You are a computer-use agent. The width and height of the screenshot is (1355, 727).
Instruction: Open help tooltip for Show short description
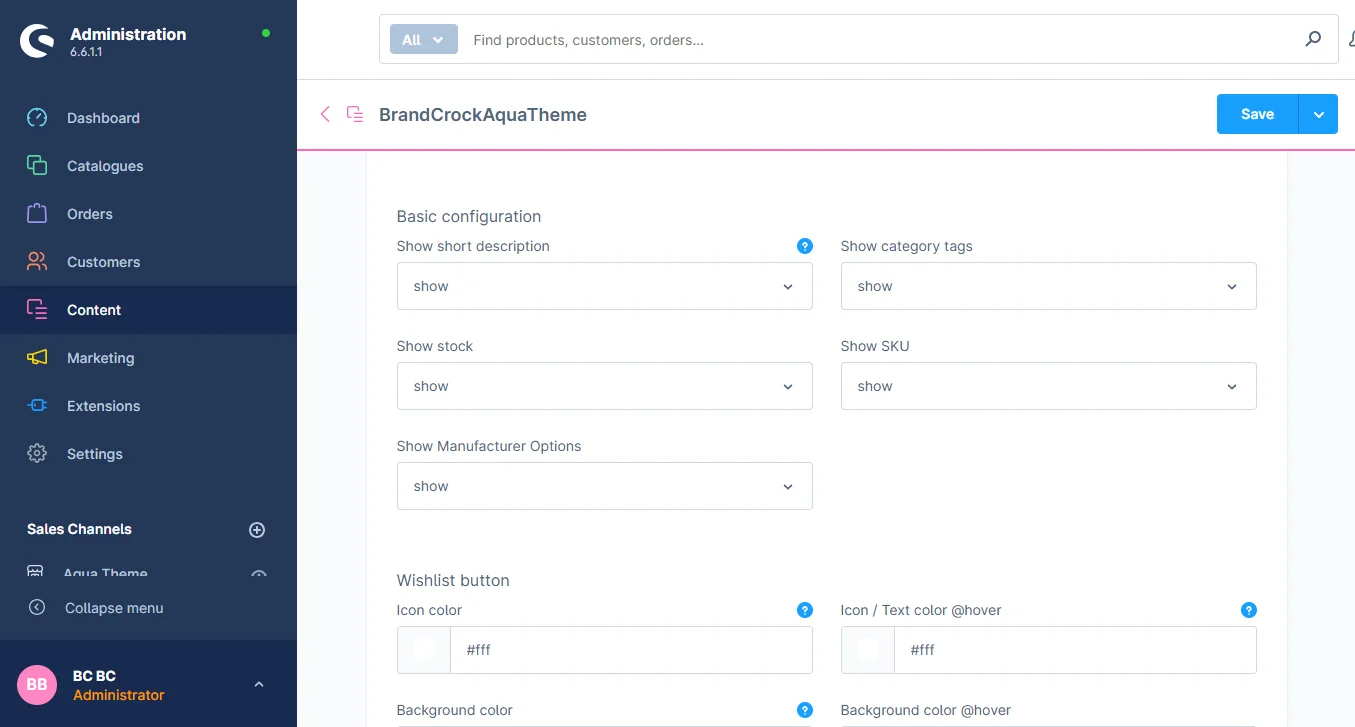804,246
